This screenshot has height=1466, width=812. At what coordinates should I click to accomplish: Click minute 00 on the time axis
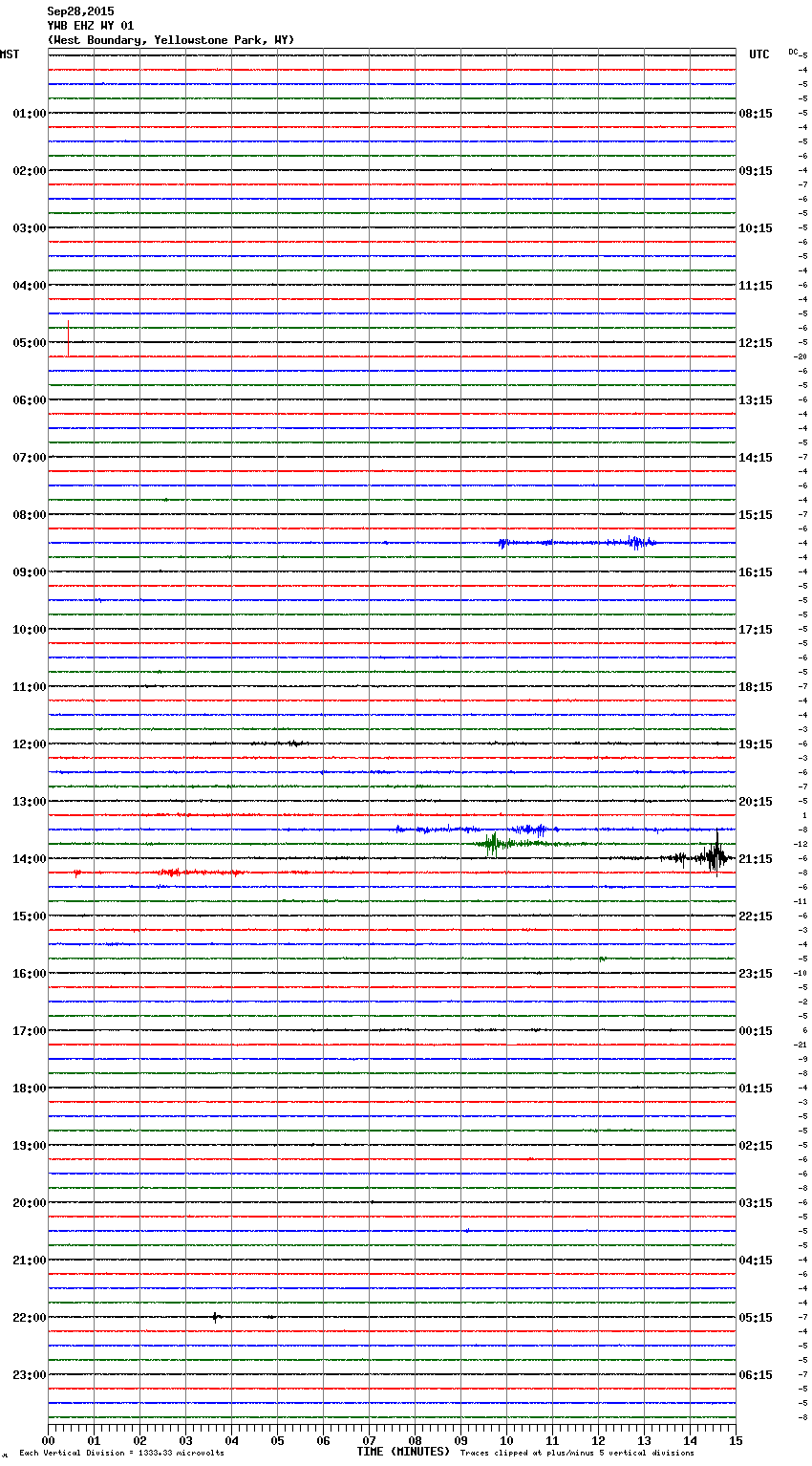48,1440
